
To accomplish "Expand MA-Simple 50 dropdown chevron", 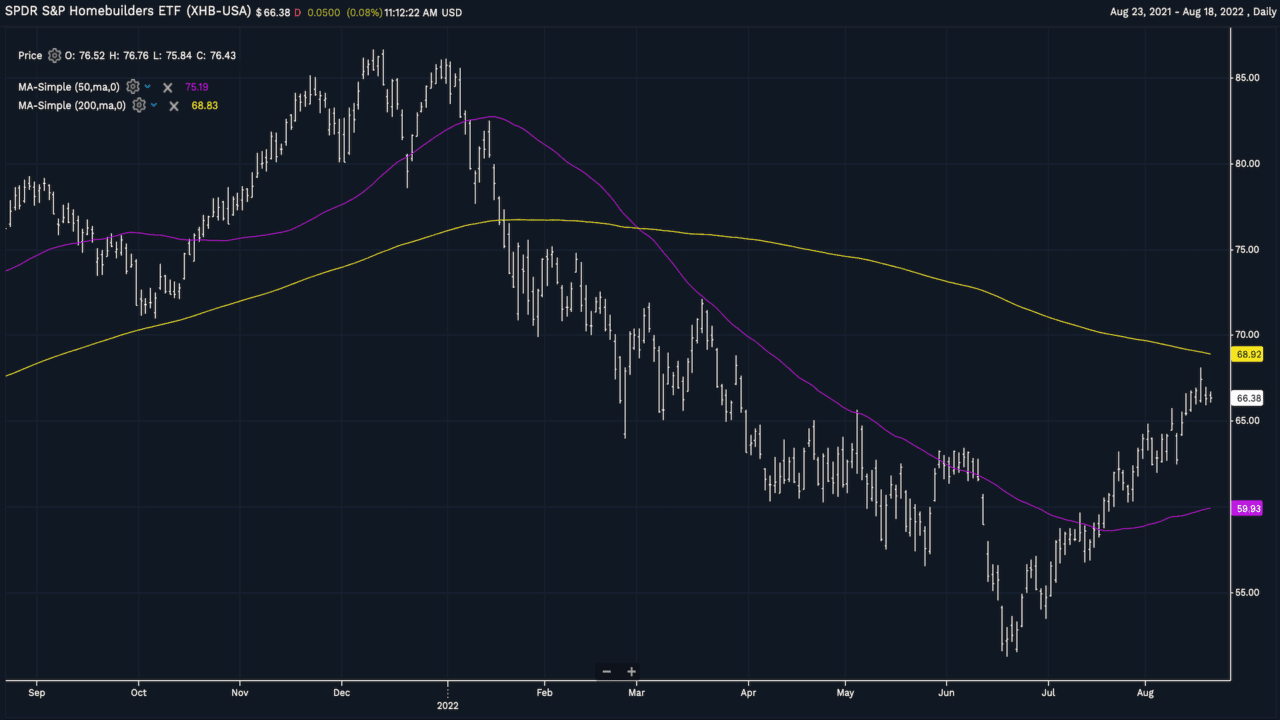I will (x=148, y=87).
